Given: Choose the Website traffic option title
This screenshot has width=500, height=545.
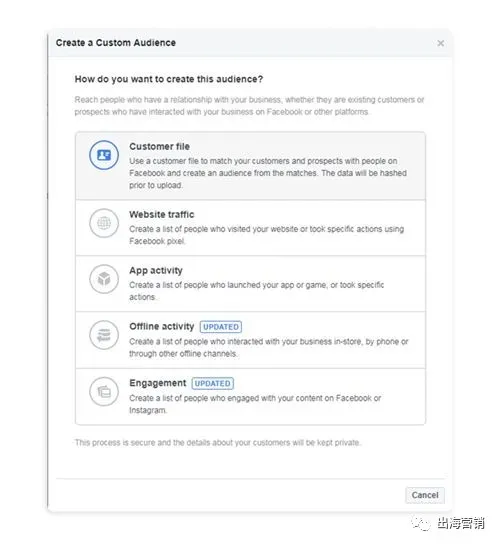Looking at the screenshot, I should pyautogui.click(x=162, y=214).
